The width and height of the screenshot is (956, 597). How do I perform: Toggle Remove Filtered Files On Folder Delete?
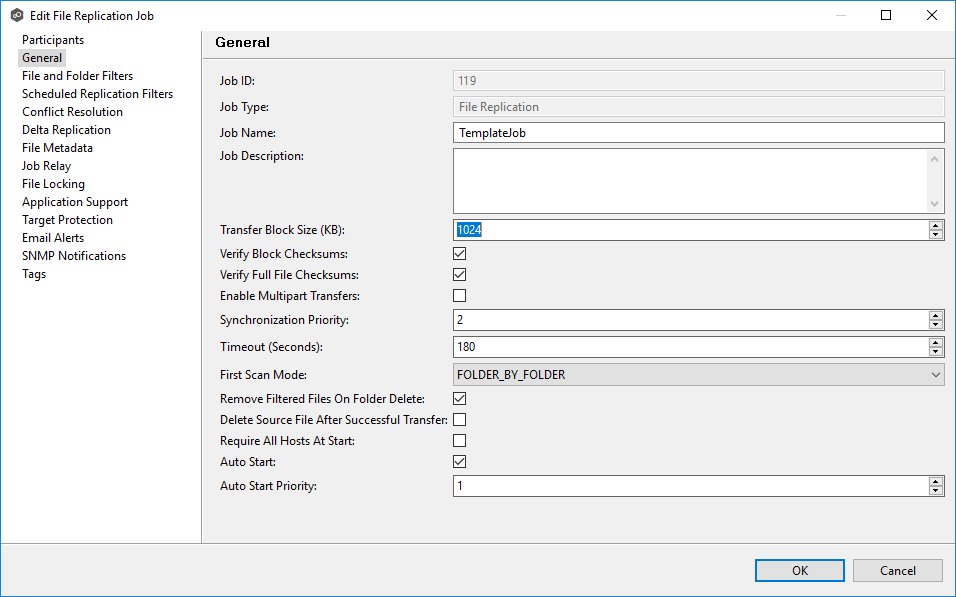click(460, 399)
